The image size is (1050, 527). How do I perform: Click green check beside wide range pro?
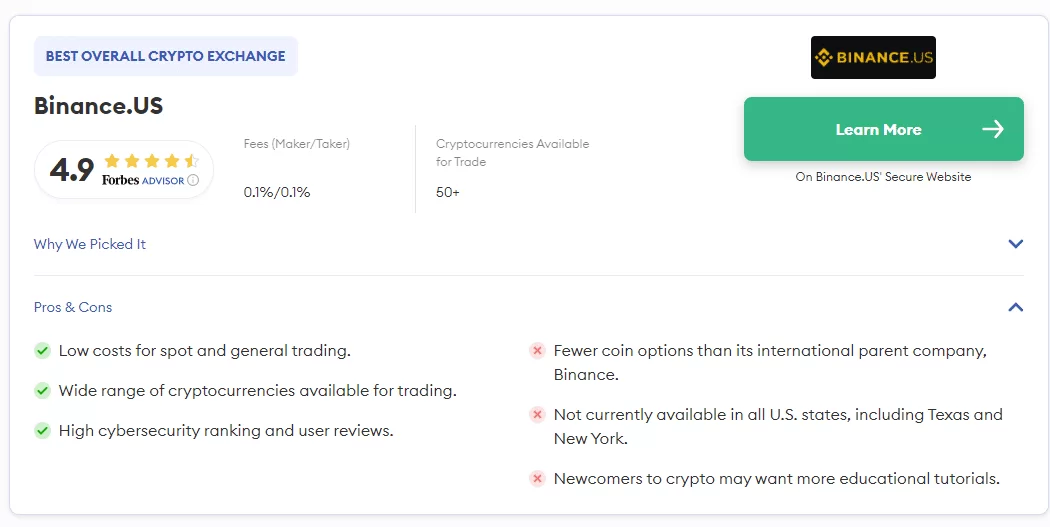(x=42, y=391)
